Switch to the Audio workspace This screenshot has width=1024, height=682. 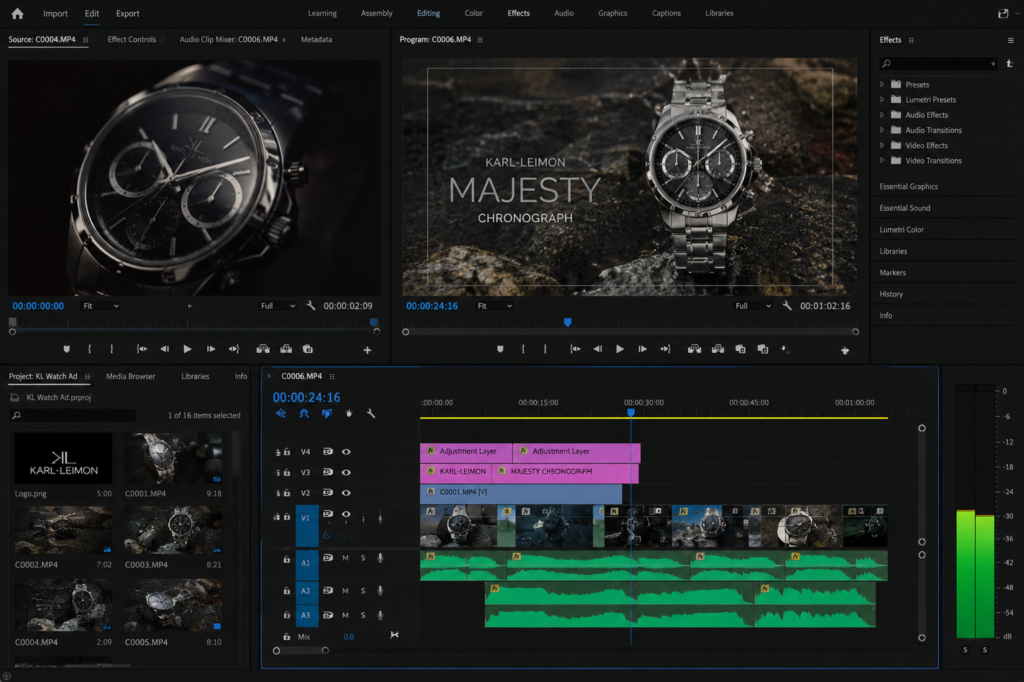click(564, 13)
